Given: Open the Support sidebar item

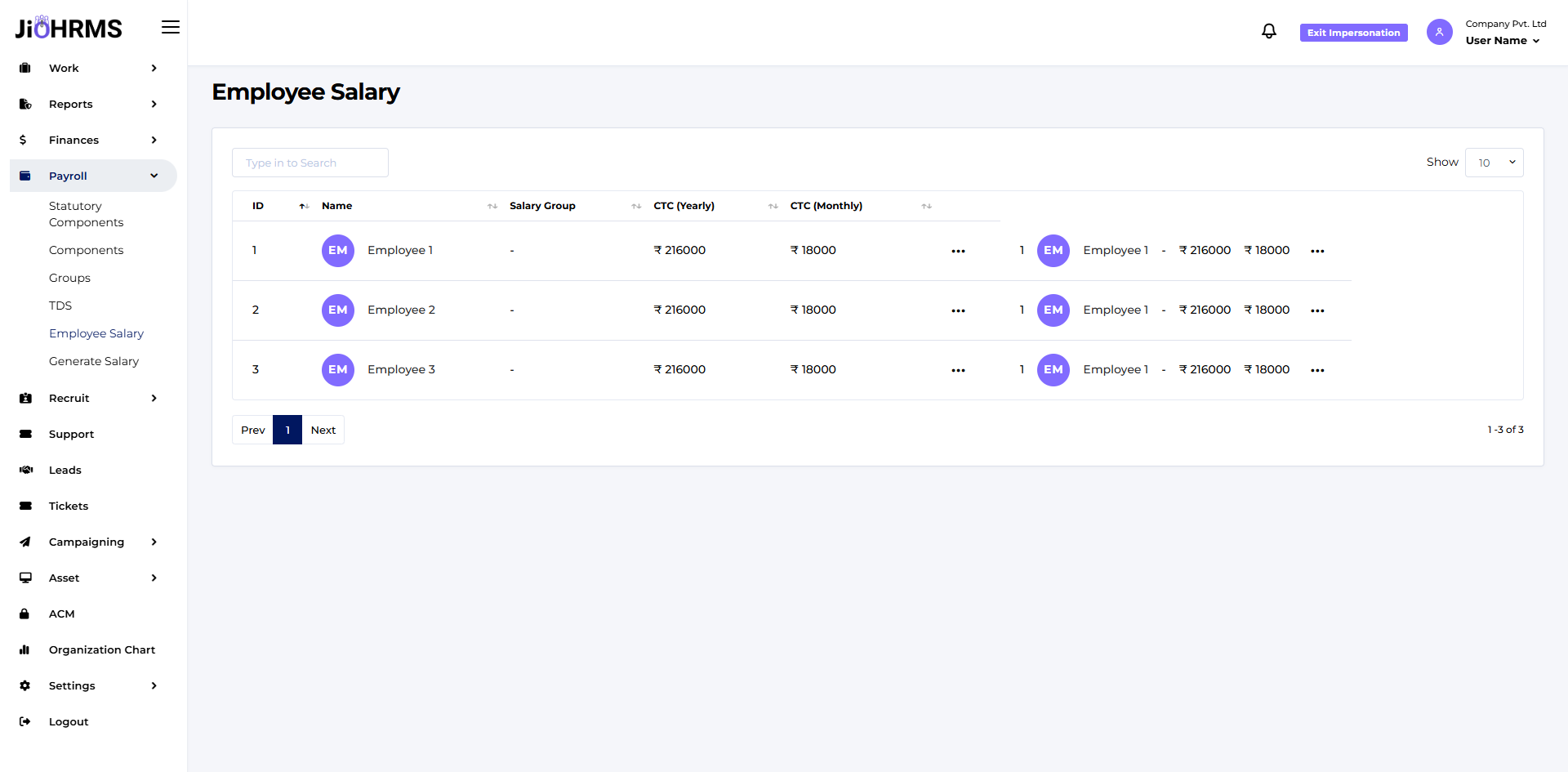Looking at the screenshot, I should (x=71, y=434).
